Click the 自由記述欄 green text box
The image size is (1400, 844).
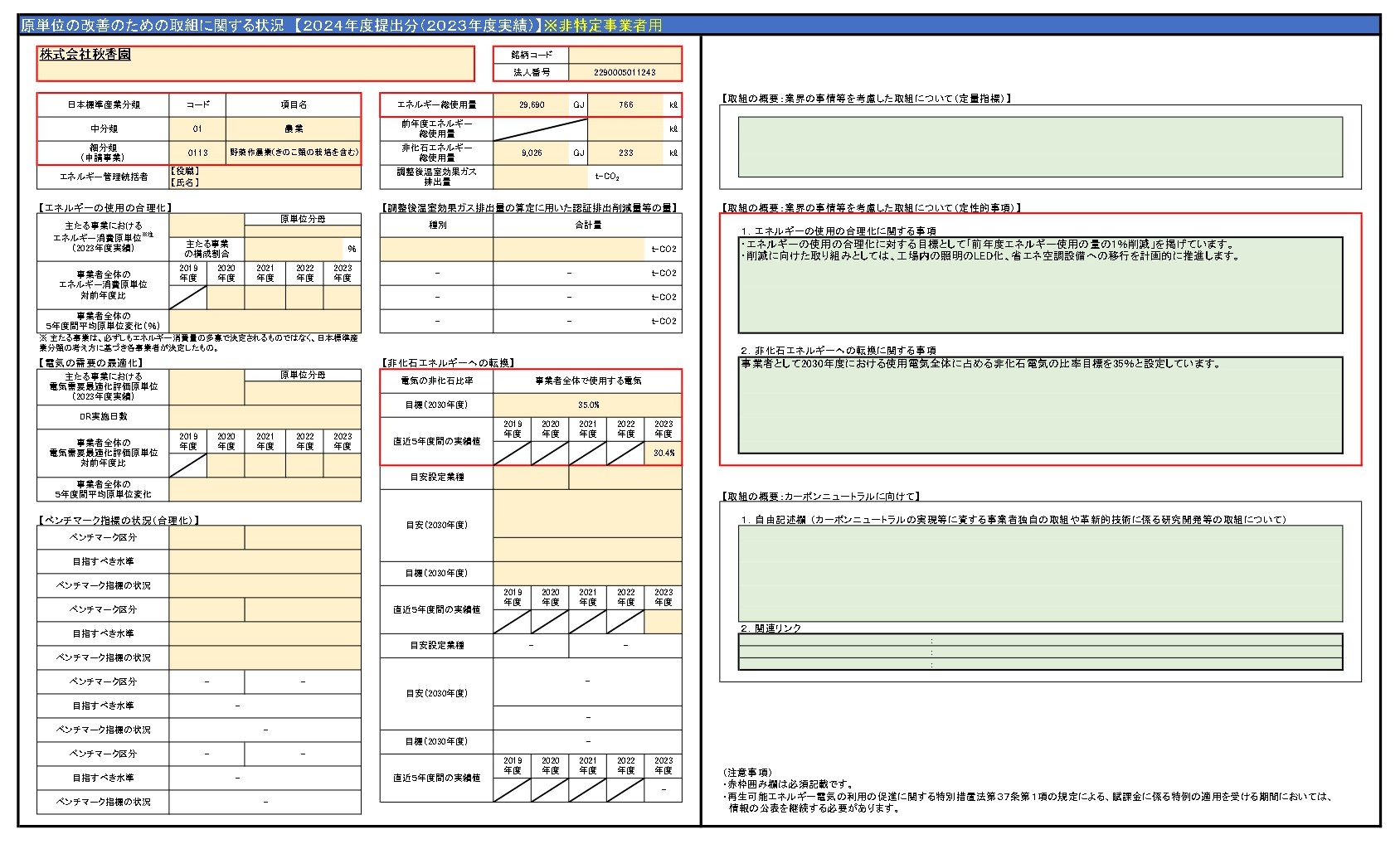(1040, 573)
